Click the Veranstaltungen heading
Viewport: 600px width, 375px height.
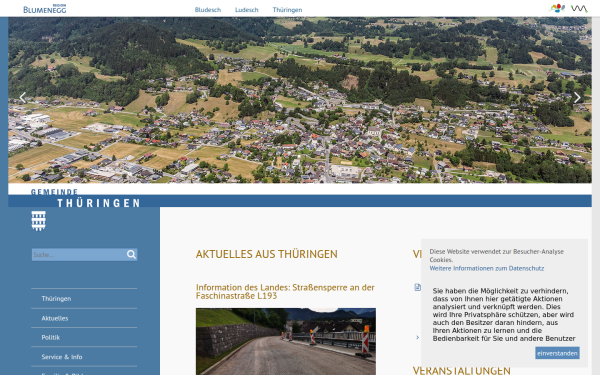coord(461,370)
